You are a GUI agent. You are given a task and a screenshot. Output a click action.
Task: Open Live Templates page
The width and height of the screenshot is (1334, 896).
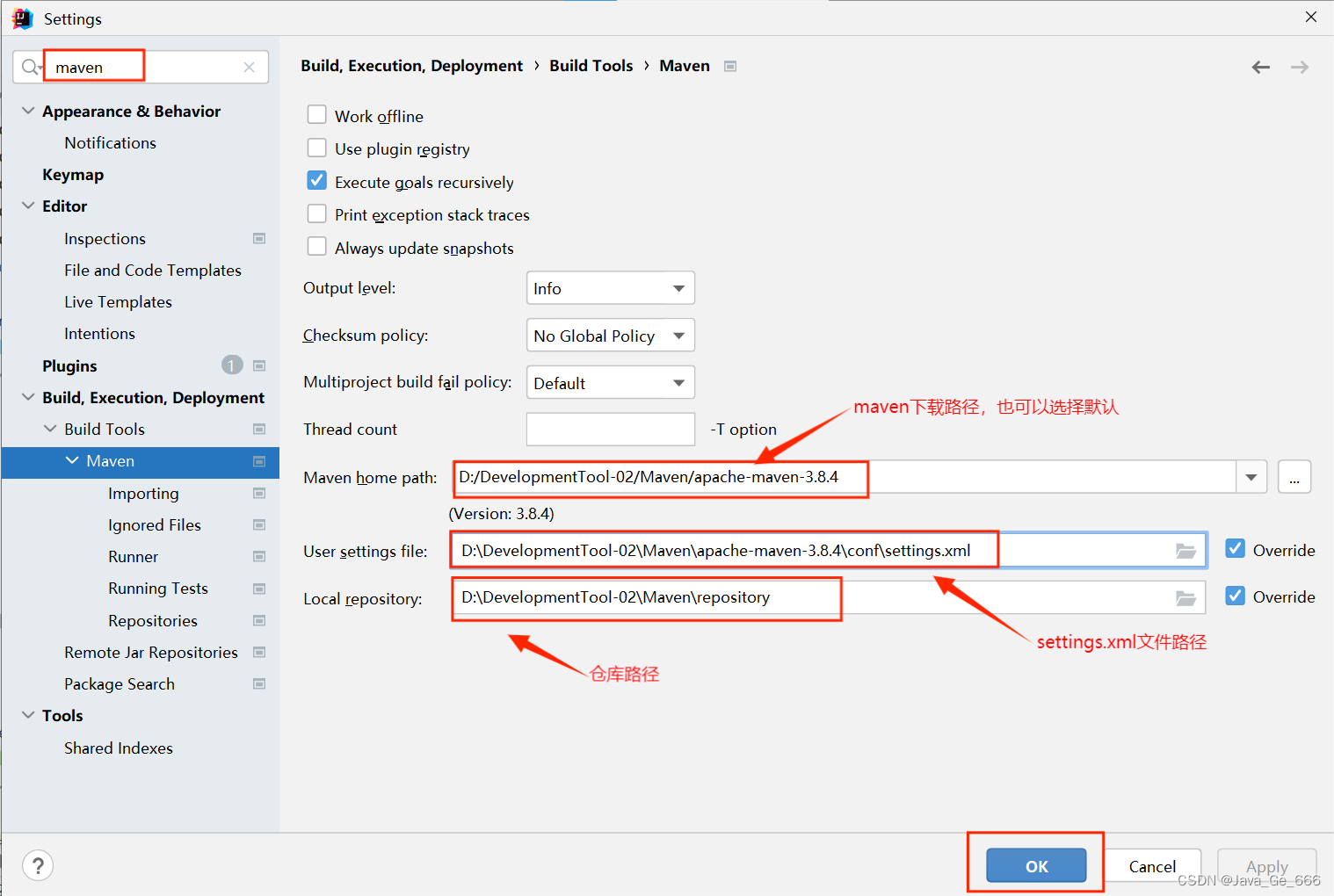tap(118, 301)
